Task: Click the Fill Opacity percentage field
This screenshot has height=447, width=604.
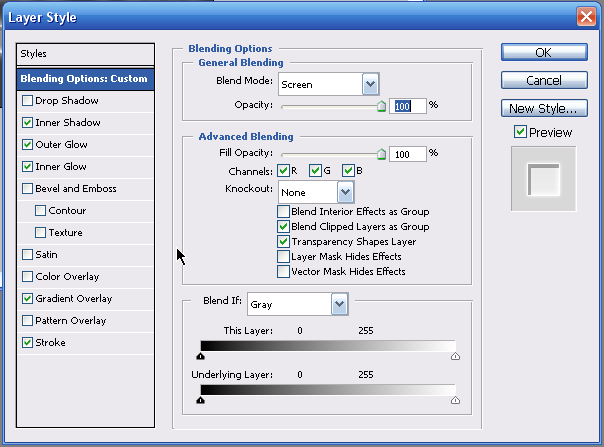Action: coord(407,154)
